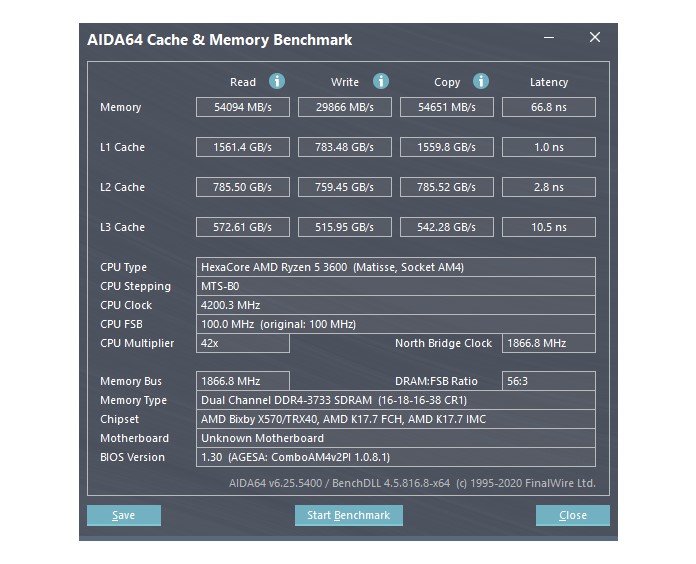Click the L2 Cache Write value 759.45 GB/s
The image size is (696, 564).
pos(345,187)
